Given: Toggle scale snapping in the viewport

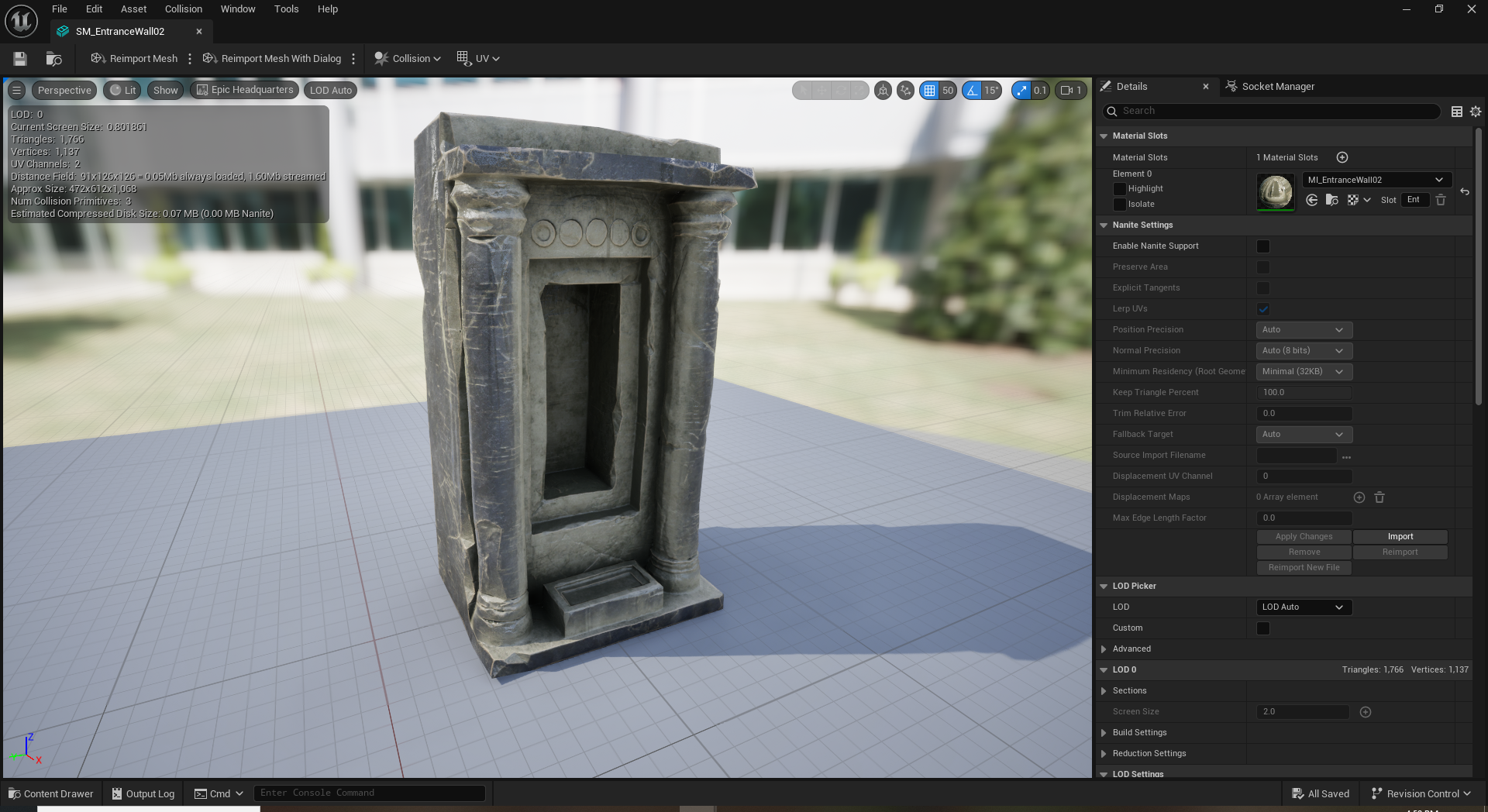Looking at the screenshot, I should click(x=1021, y=91).
